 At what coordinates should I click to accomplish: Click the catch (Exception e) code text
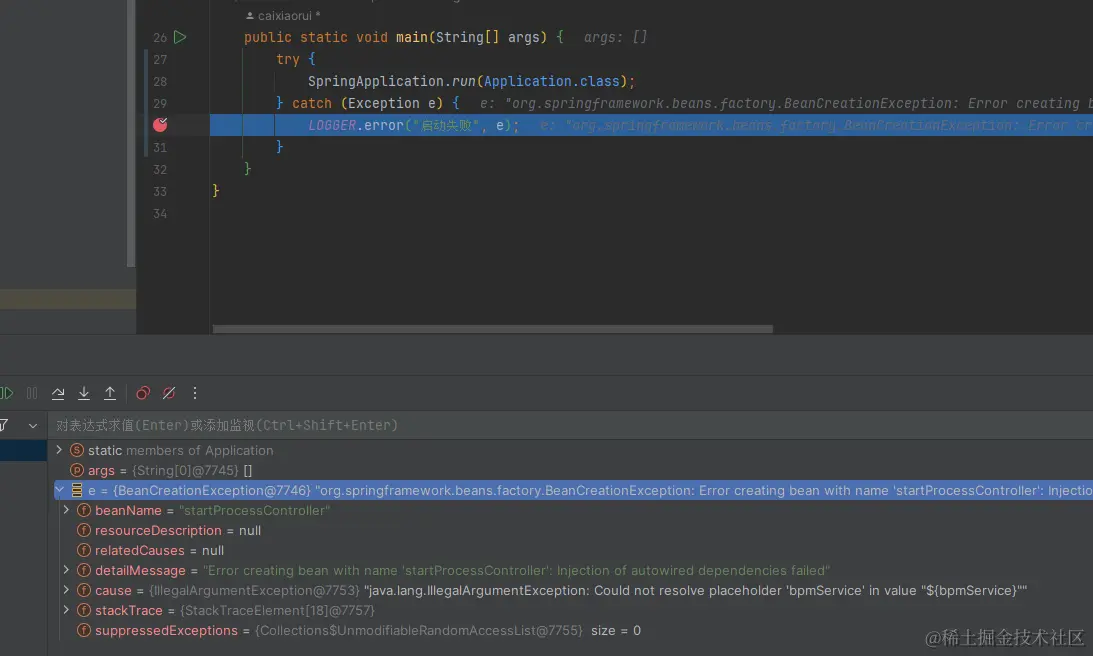point(367,103)
